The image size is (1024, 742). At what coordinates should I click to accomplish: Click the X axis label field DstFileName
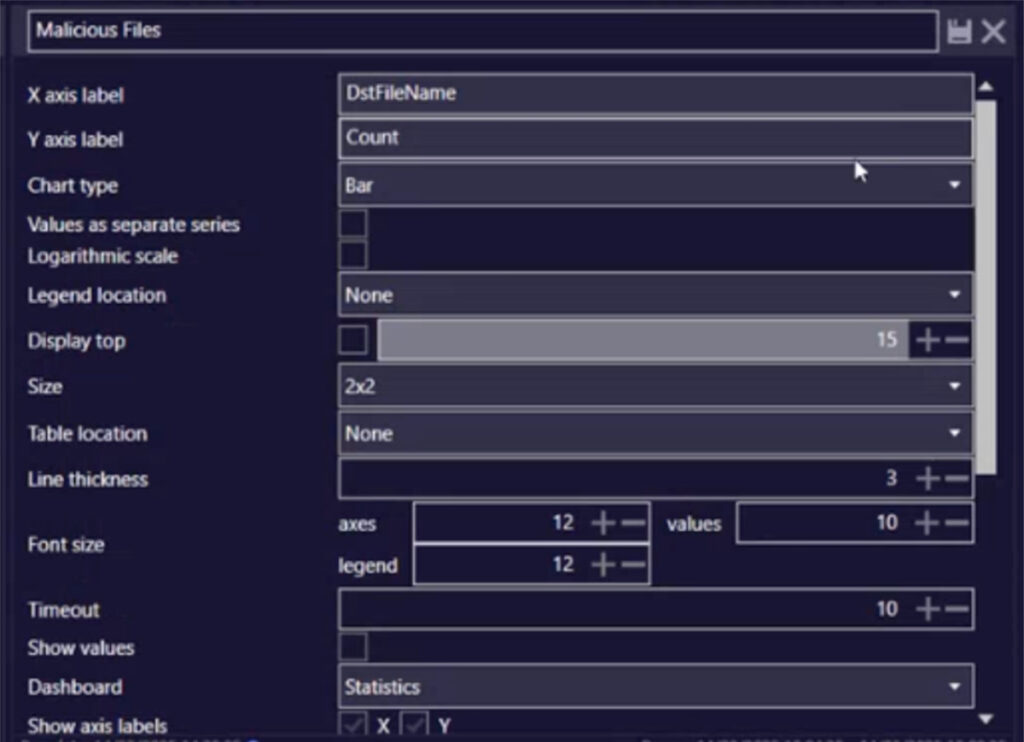[x=656, y=93]
